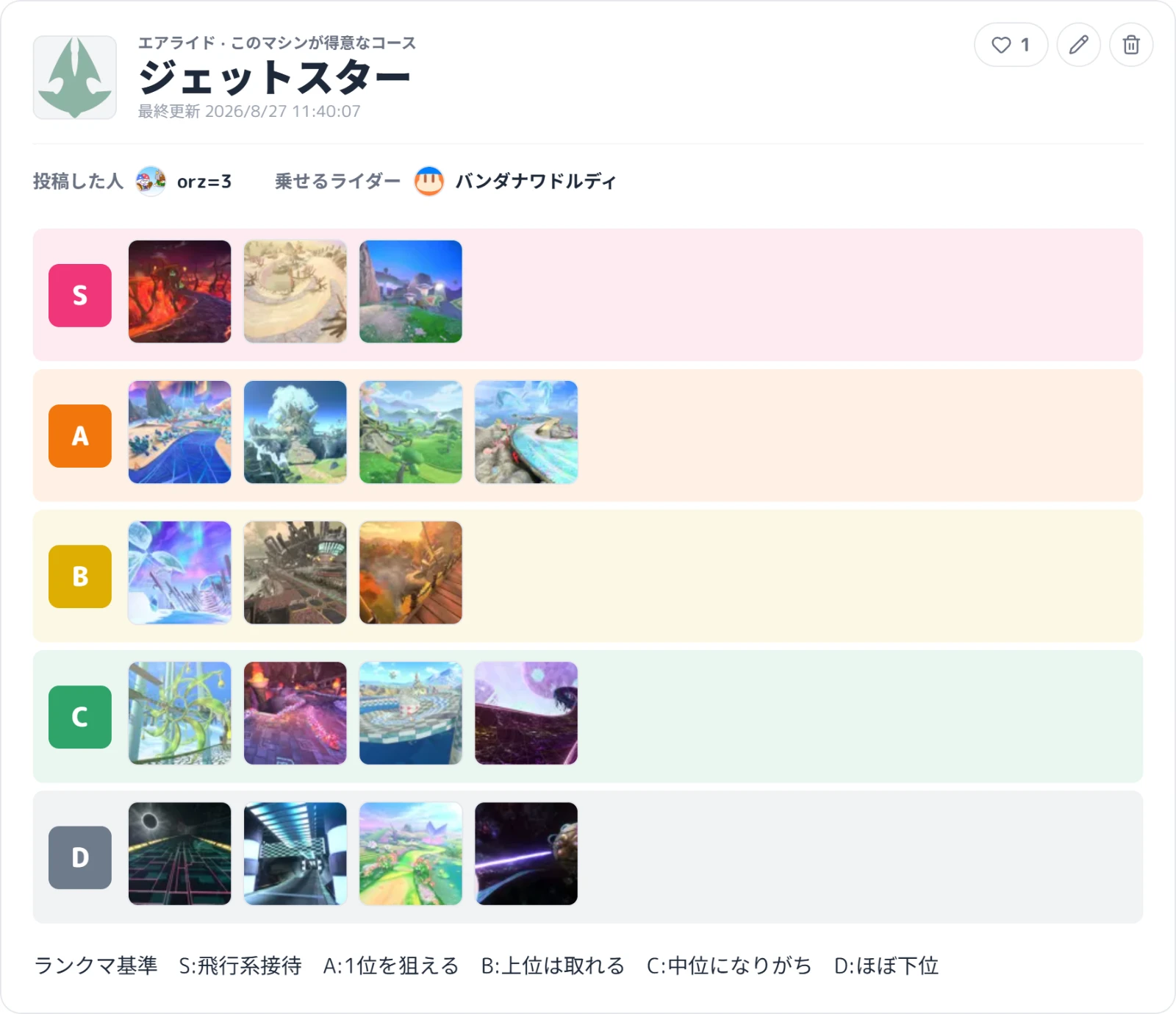Open sandy desert course in S tier
This screenshot has height=1014, width=1176.
point(295,291)
